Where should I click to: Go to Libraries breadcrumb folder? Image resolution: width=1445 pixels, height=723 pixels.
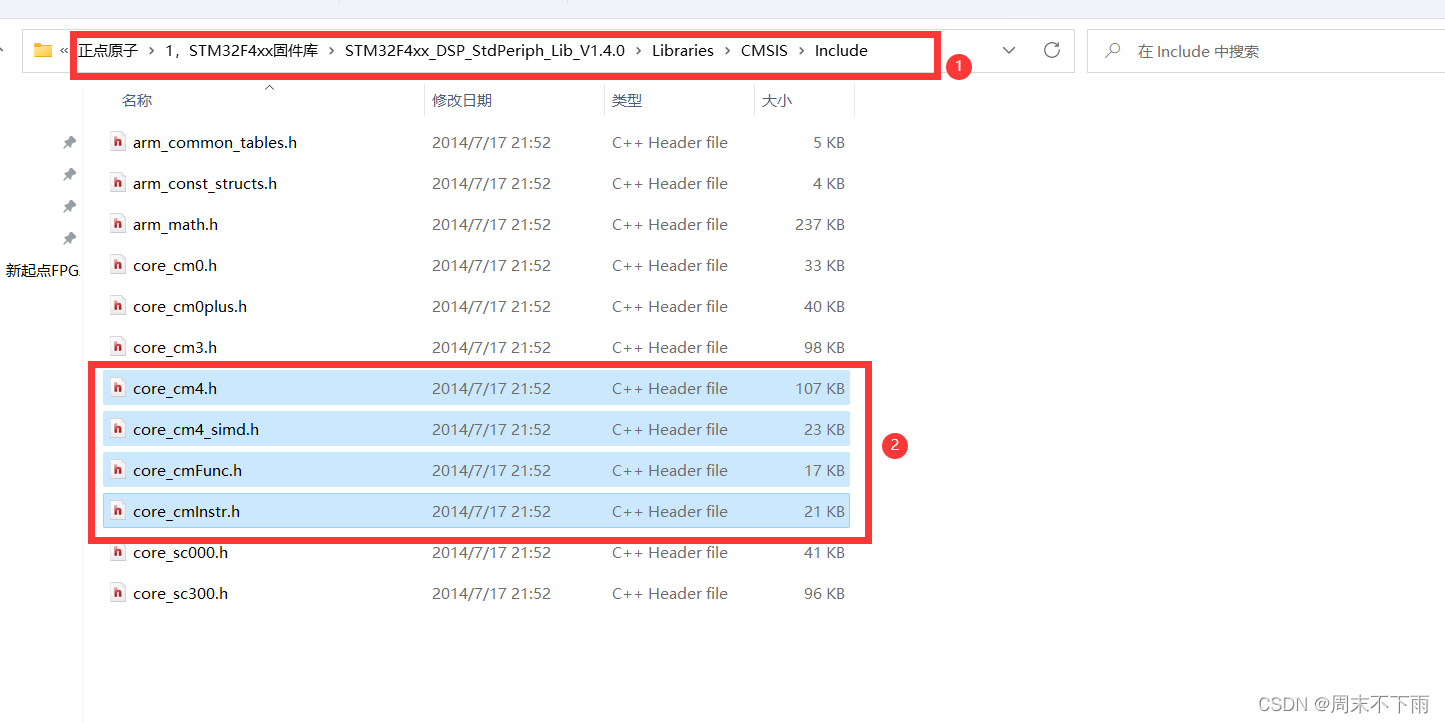point(683,51)
